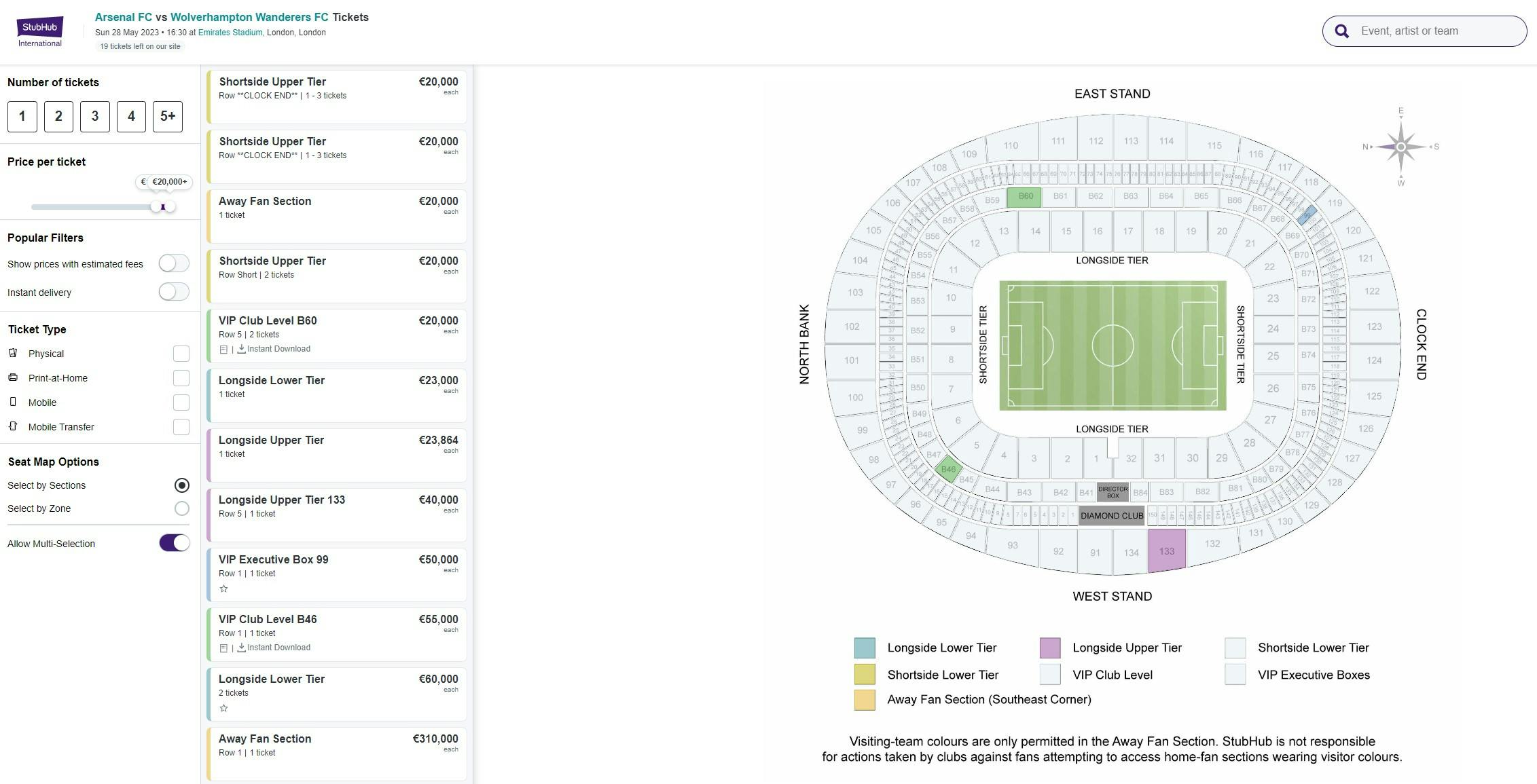Image resolution: width=1537 pixels, height=784 pixels.
Task: Click the right price slider handle
Action: pyautogui.click(x=169, y=206)
